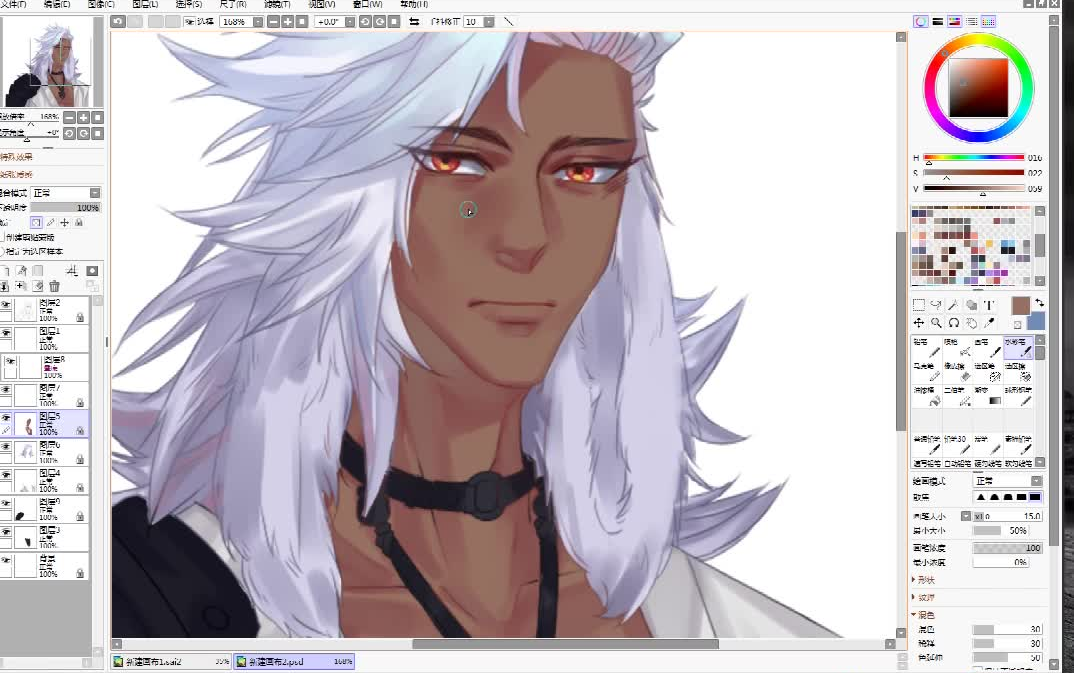The image size is (1074, 673).
Task: Zoom in with navigator plus button
Action: coord(84,118)
